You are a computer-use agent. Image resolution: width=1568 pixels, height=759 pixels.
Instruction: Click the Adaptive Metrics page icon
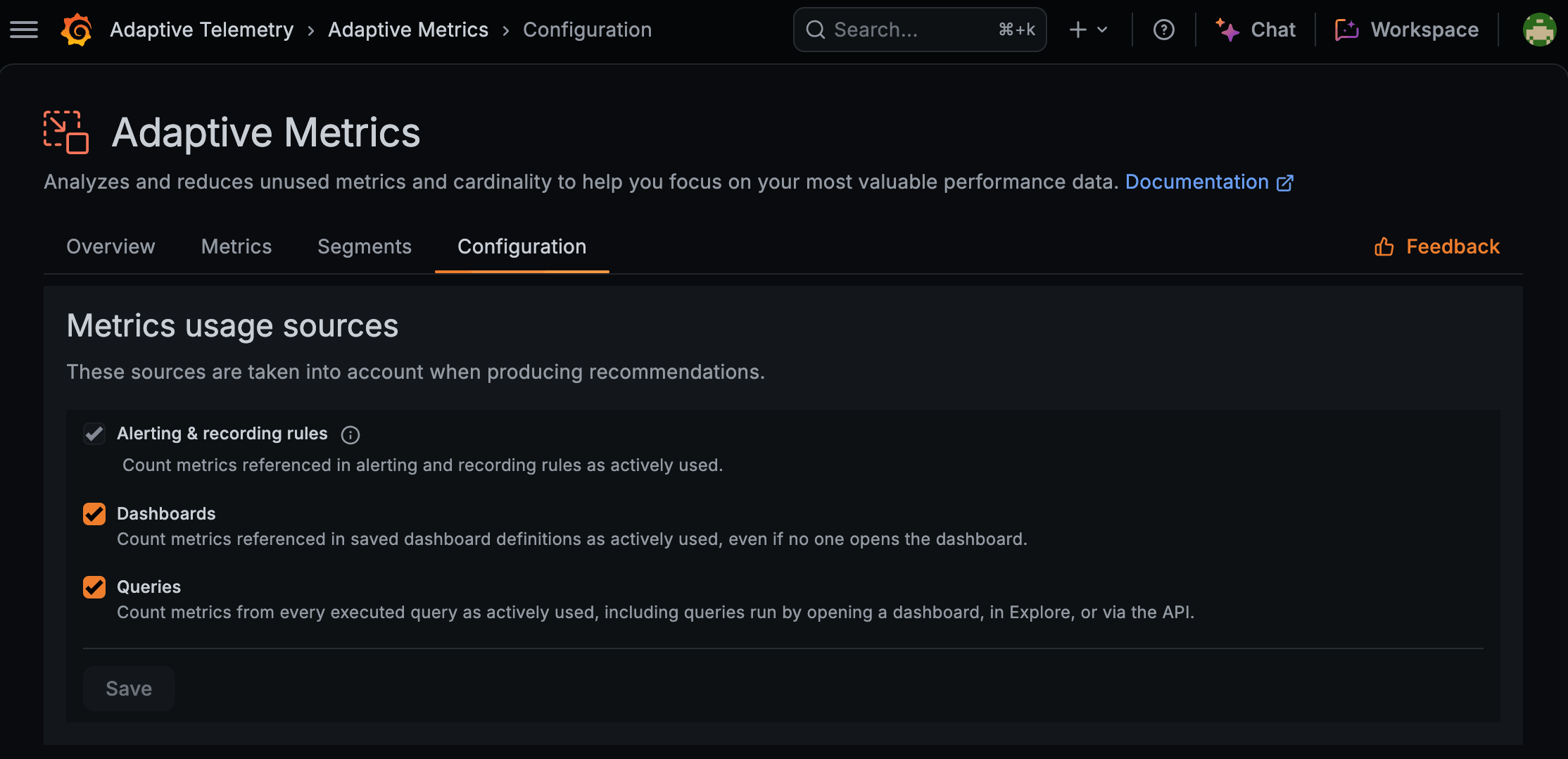click(66, 132)
